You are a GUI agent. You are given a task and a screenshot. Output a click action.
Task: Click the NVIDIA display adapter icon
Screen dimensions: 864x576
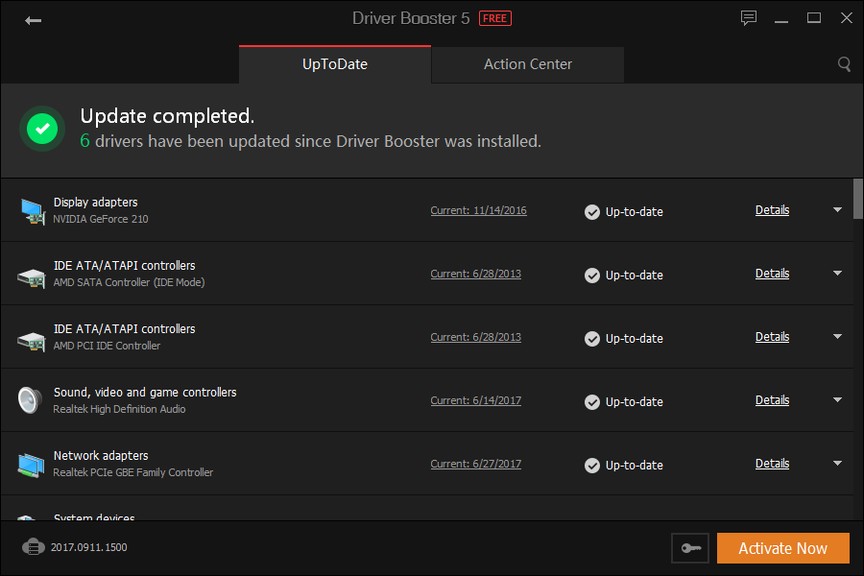(32, 211)
